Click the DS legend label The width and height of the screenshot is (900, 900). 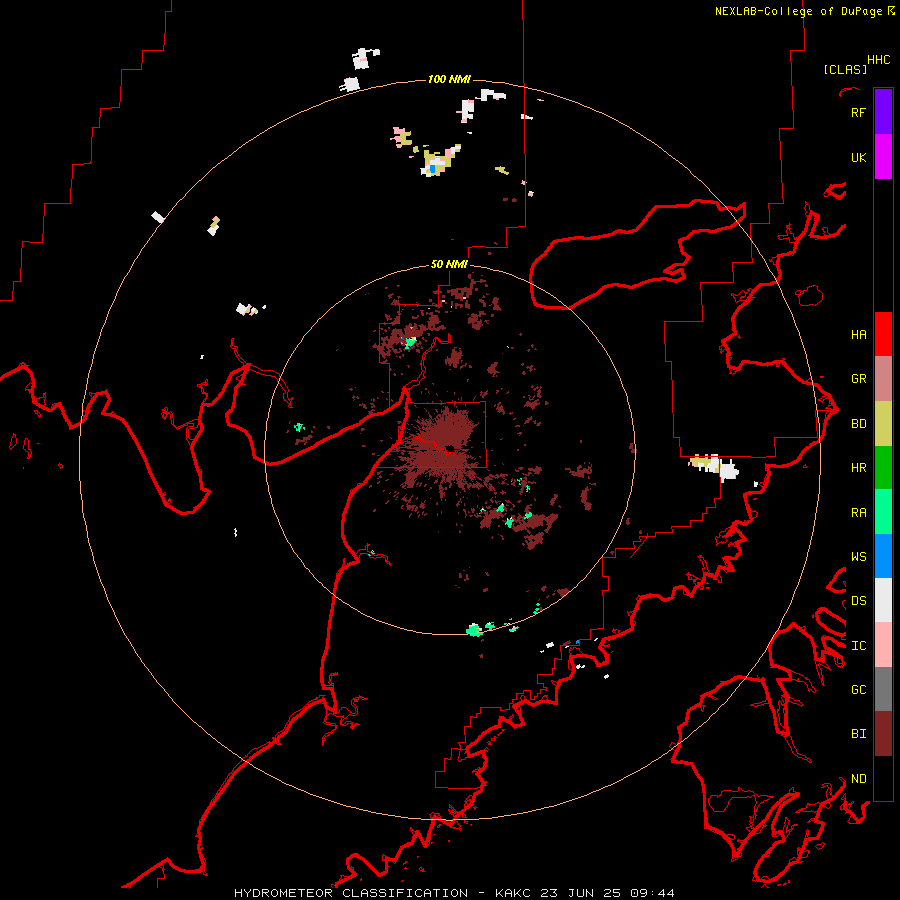pos(858,601)
